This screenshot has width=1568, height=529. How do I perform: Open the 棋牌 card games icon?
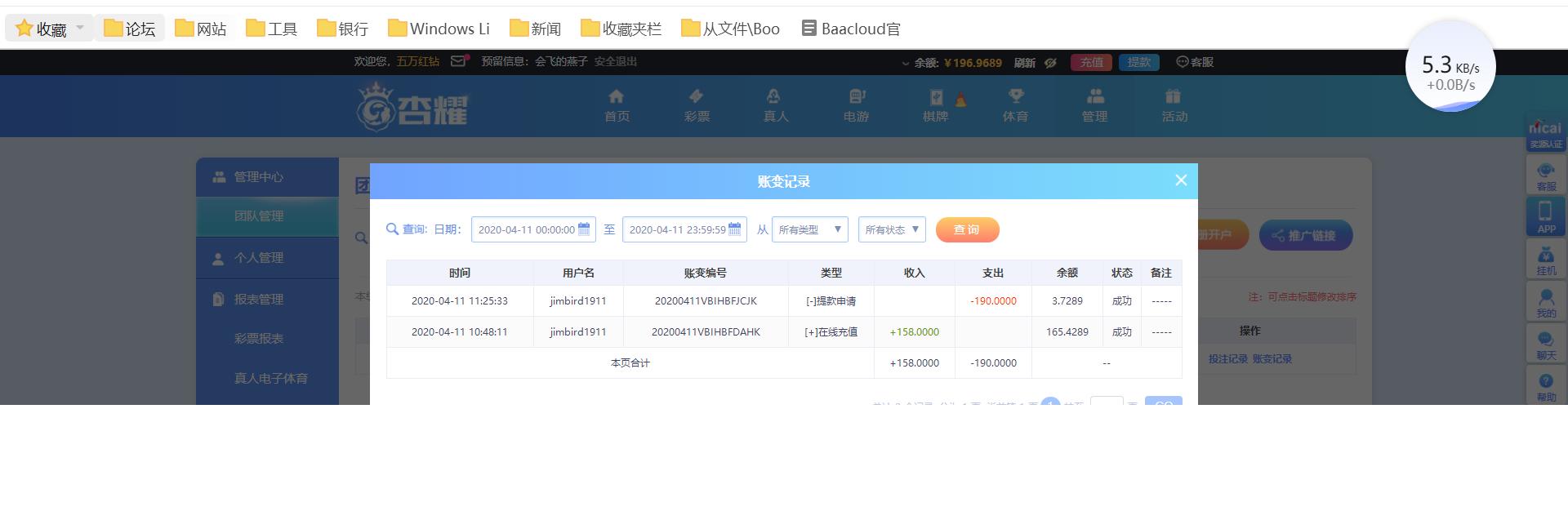pyautogui.click(x=936, y=106)
